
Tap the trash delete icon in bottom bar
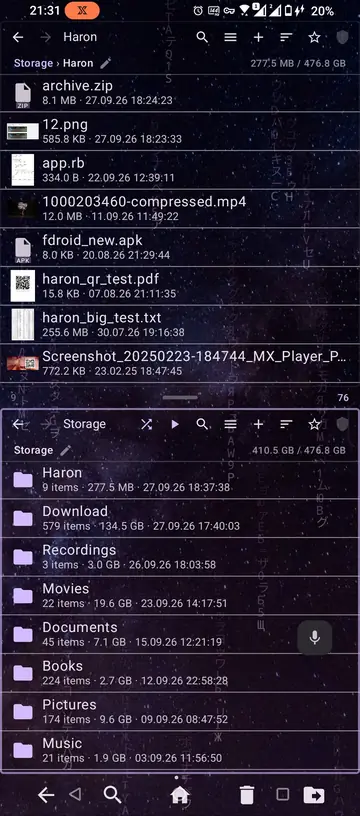[247, 795]
